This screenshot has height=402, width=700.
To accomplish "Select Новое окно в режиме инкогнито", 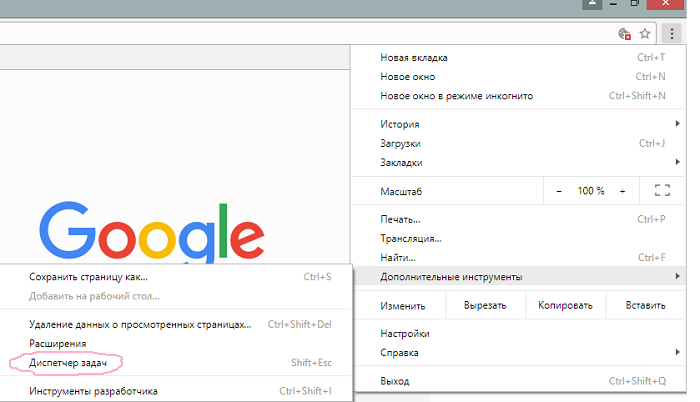I will pos(456,96).
